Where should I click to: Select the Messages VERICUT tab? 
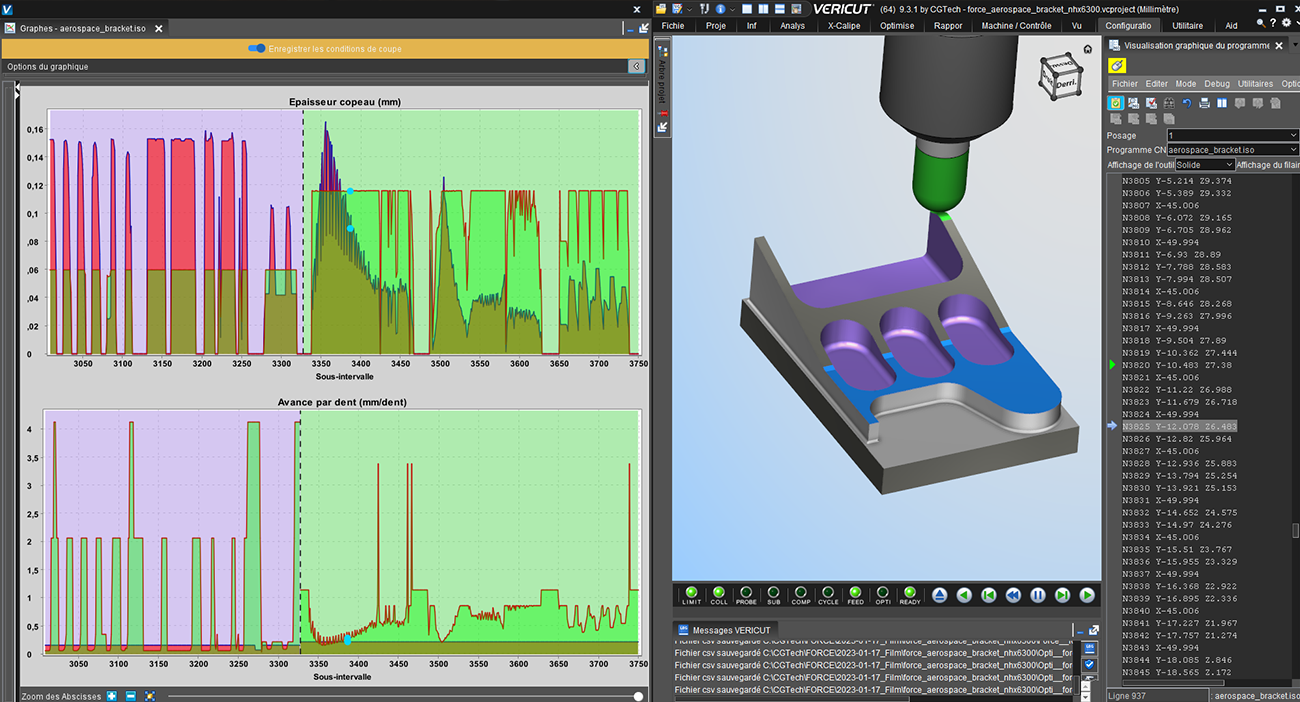724,630
